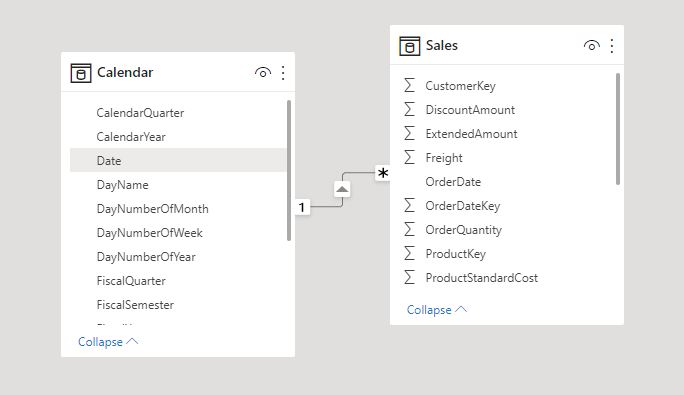Click the sigma icon beside OrderQuantity

[409, 230]
